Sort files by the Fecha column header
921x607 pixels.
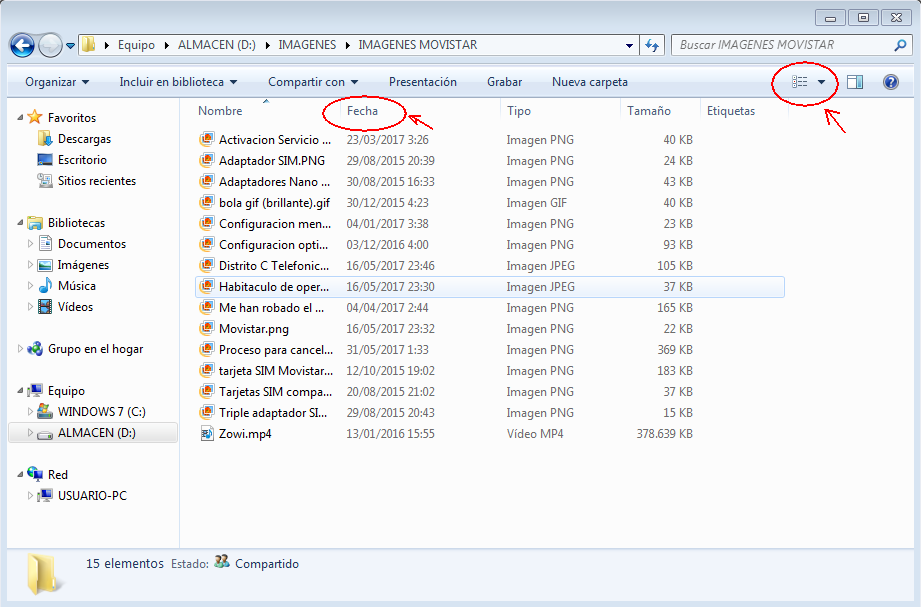tap(363, 111)
